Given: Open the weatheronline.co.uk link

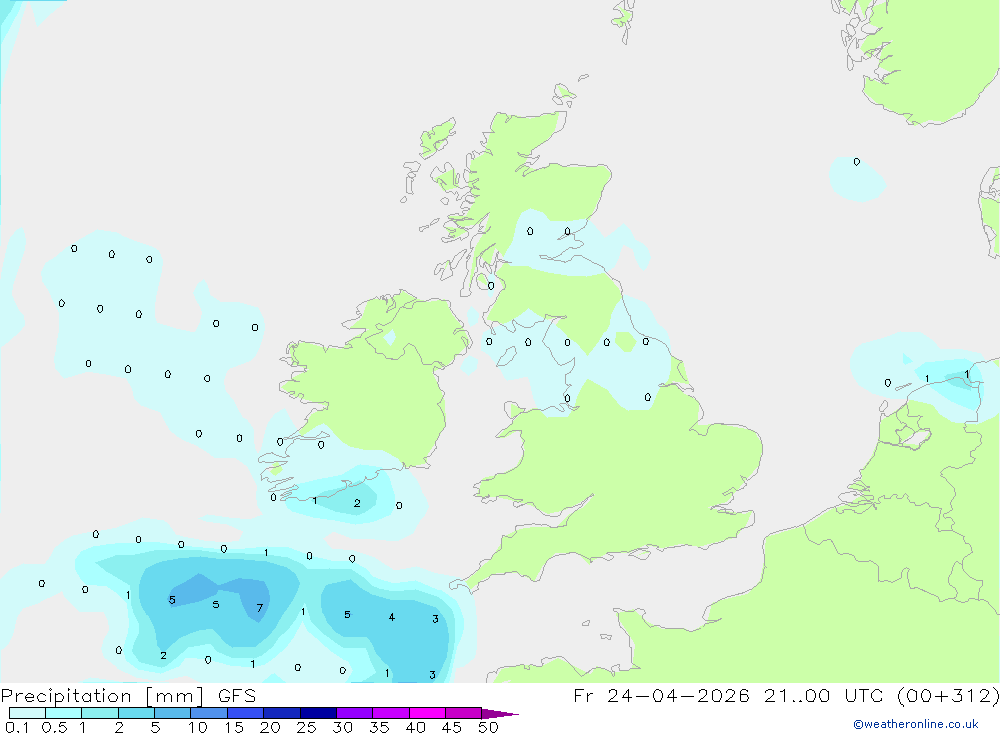Looking at the screenshot, I should point(915,724).
